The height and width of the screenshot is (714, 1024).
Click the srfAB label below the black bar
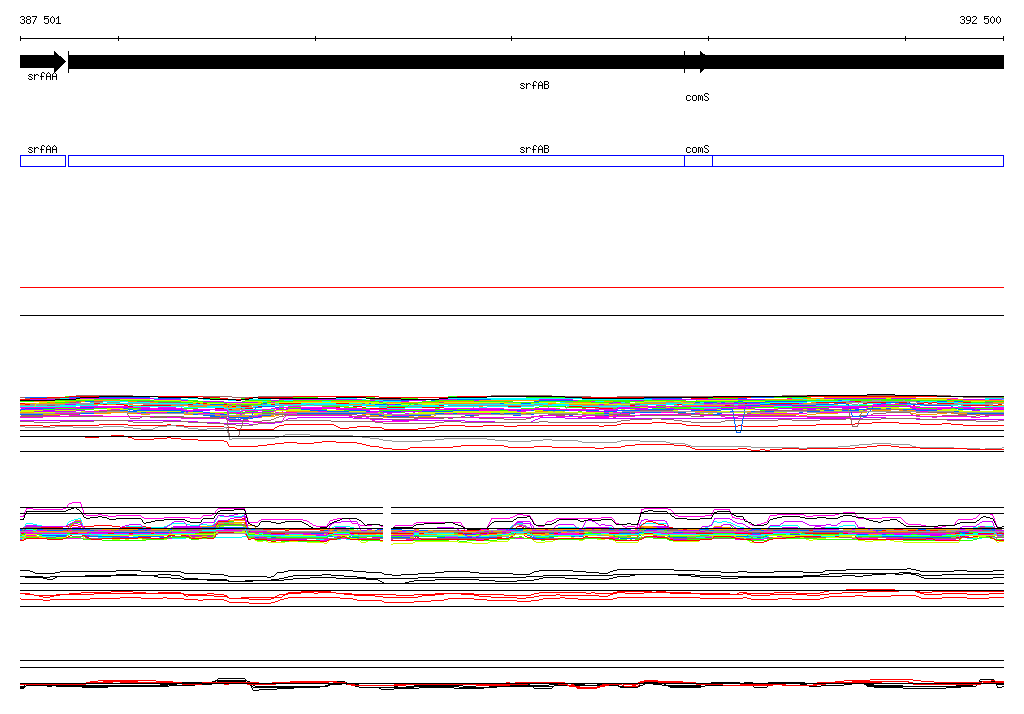click(534, 86)
